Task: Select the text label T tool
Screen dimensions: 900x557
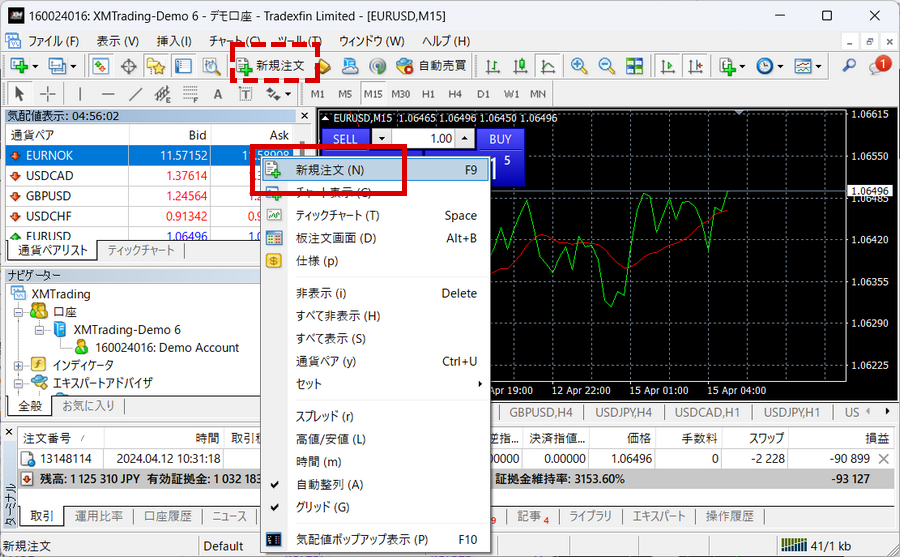Action: coord(245,94)
